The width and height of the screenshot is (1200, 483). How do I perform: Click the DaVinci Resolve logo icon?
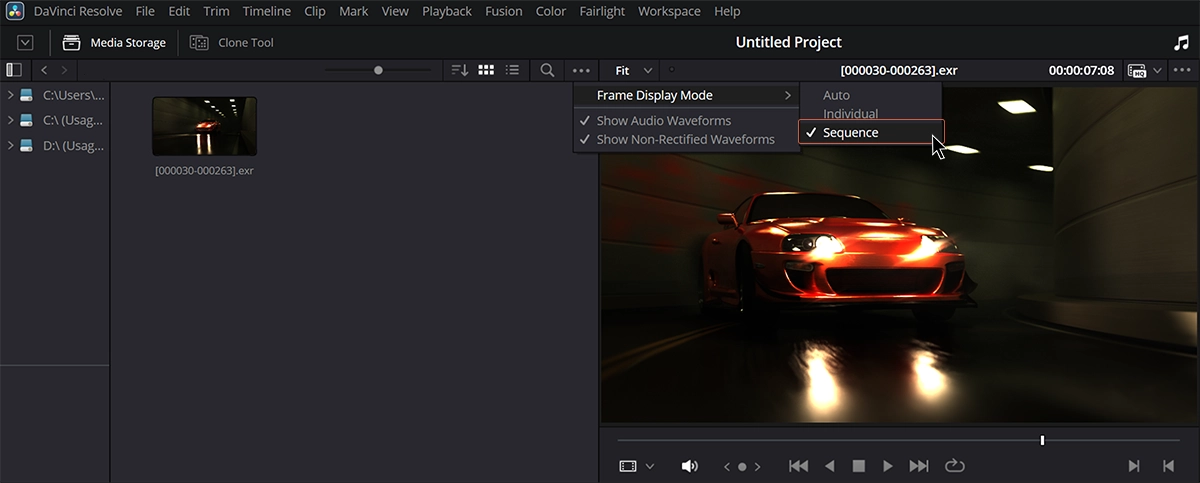click(15, 12)
